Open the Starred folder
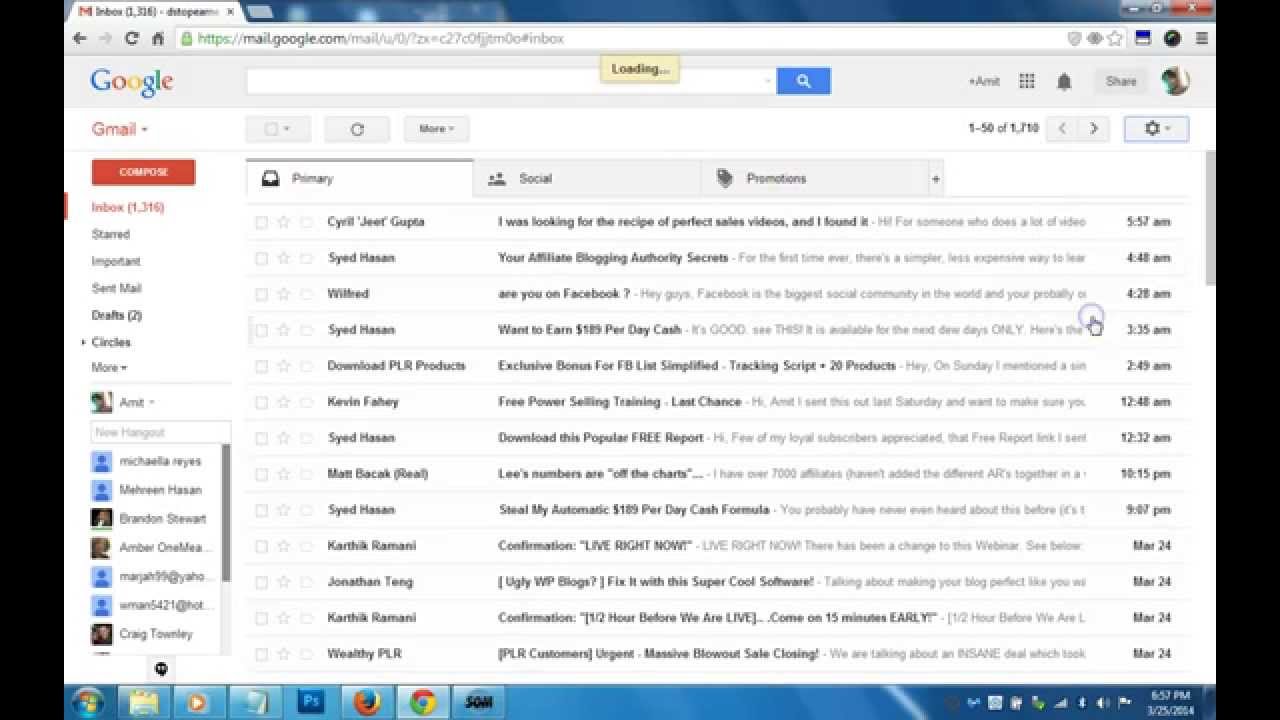Image resolution: width=1280 pixels, height=720 pixels. [111, 234]
